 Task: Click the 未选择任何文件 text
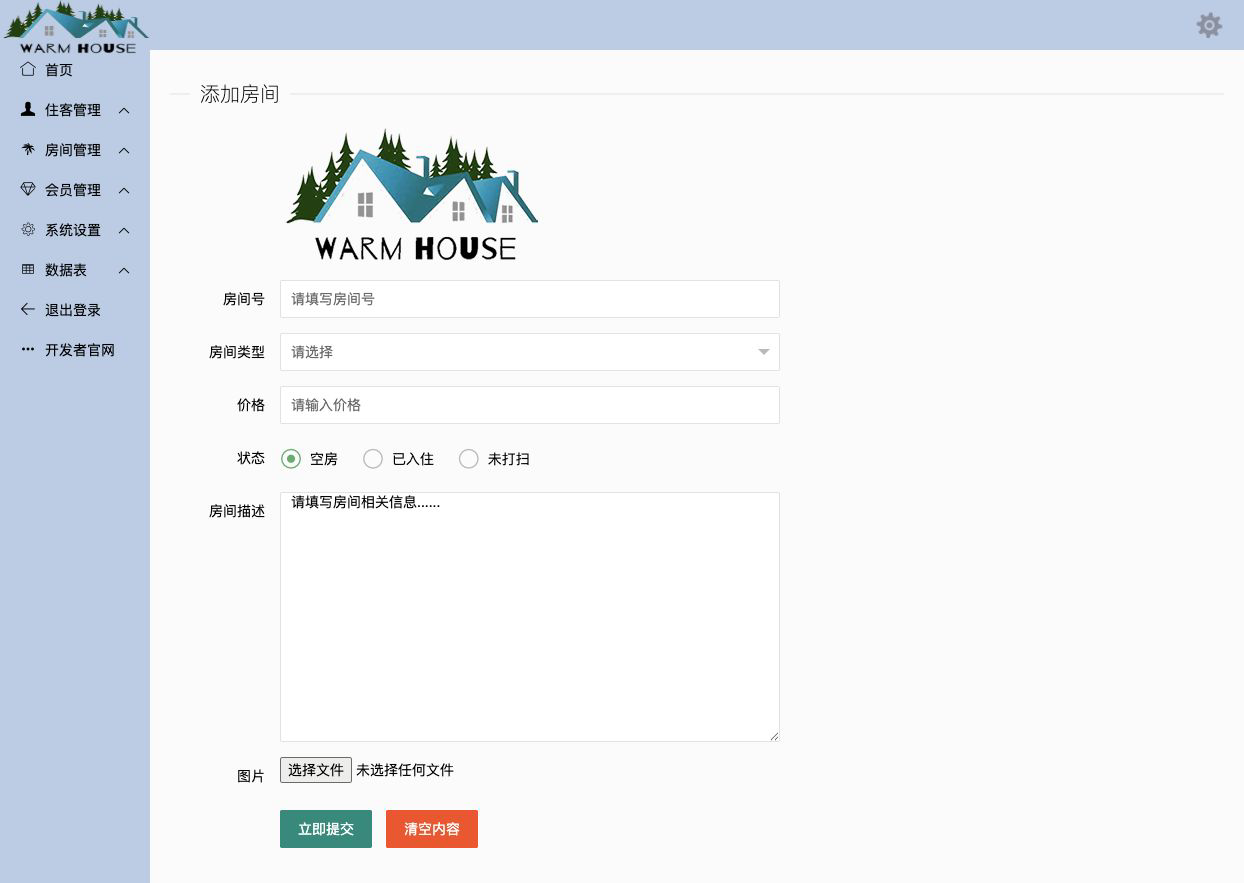tap(405, 770)
